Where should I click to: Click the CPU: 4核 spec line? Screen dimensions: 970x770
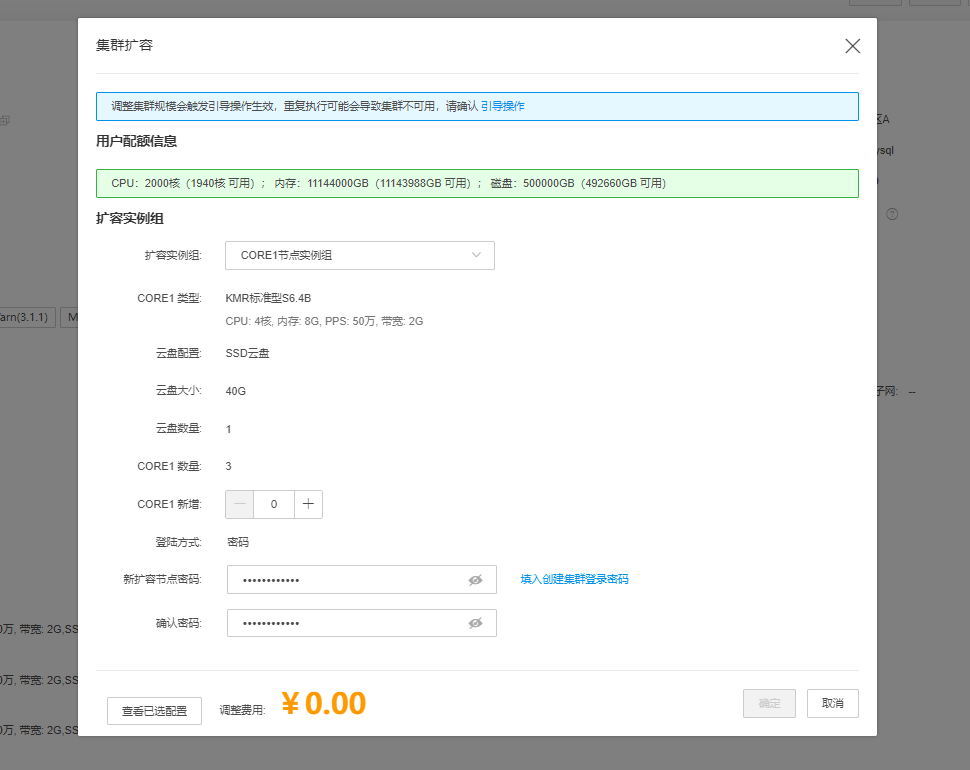click(x=324, y=321)
